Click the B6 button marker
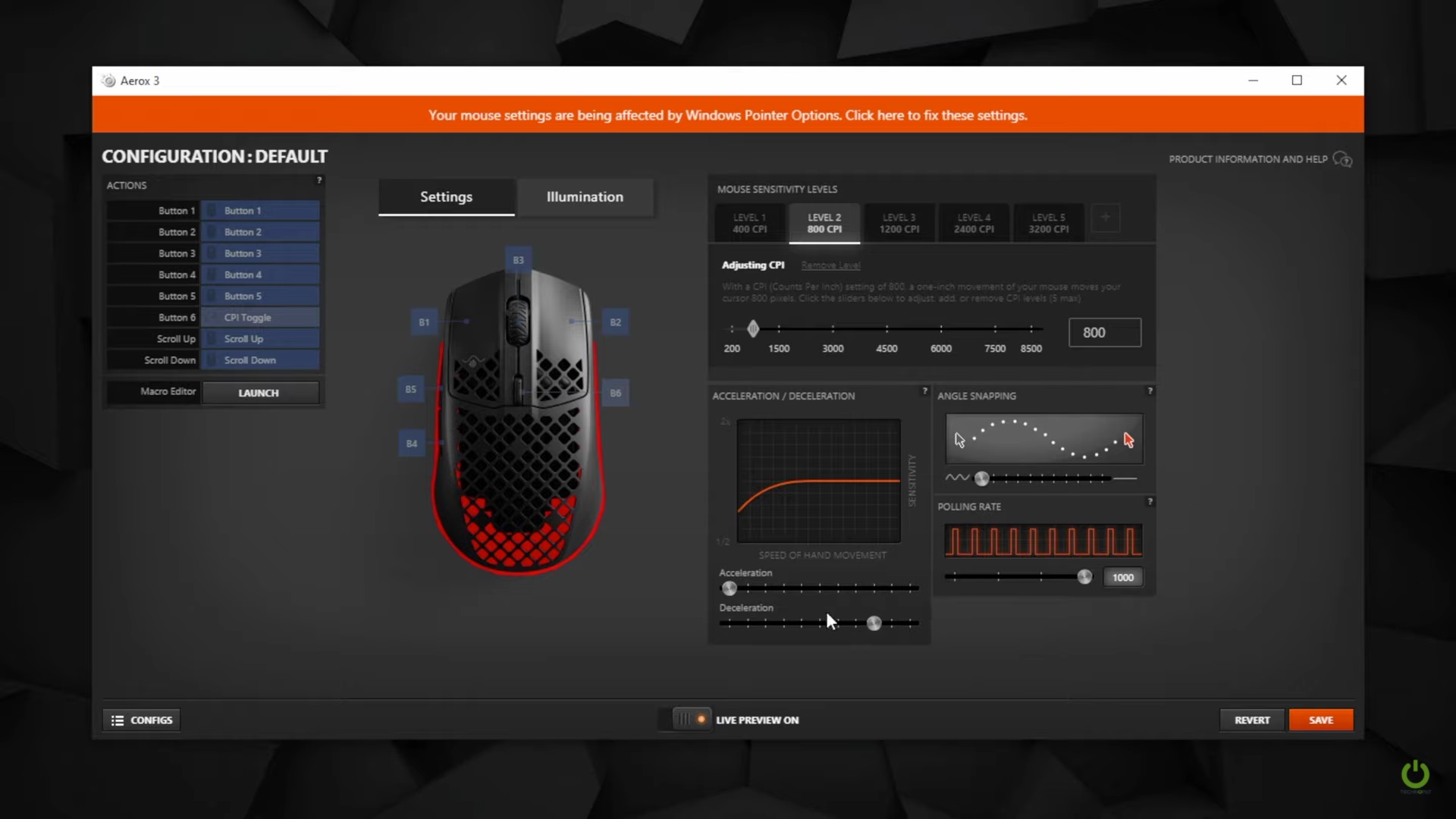Viewport: 1456px width, 819px height. tap(615, 393)
